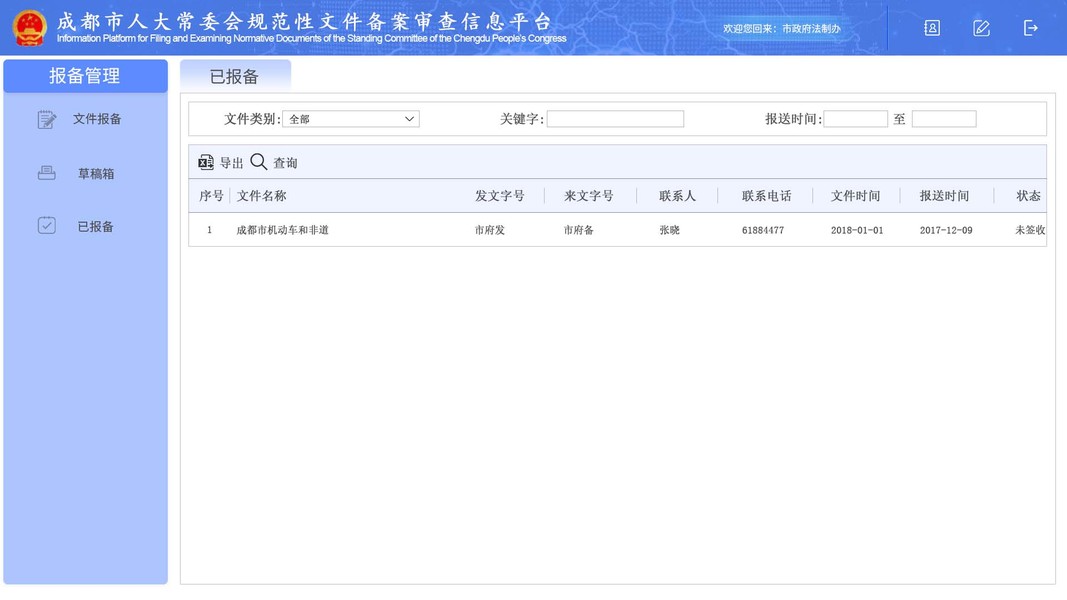Image resolution: width=1067 pixels, height=600 pixels.
Task: Click the platform title 成都市人大常委会规范性文件备案审查信息平台
Action: (304, 21)
